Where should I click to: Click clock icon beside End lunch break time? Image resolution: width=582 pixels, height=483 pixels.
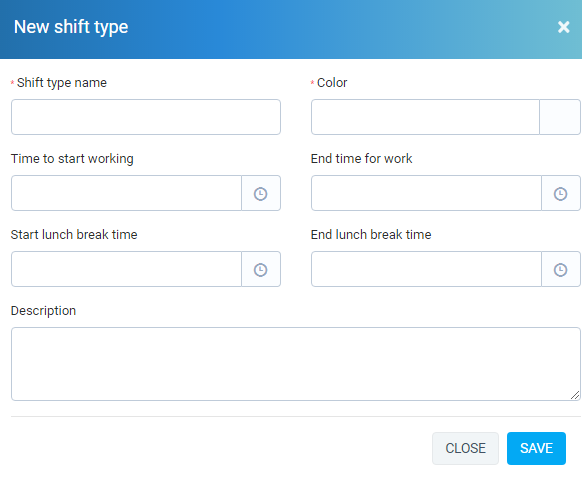tap(561, 270)
